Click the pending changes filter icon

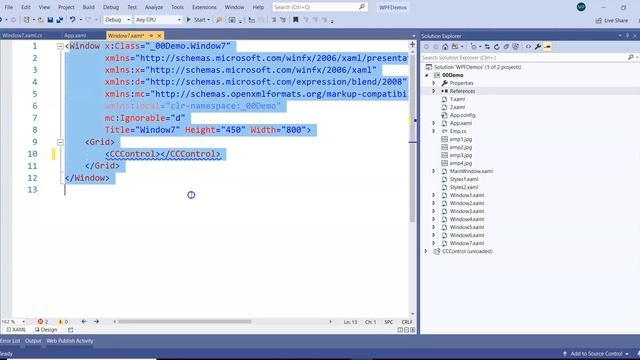475,47
